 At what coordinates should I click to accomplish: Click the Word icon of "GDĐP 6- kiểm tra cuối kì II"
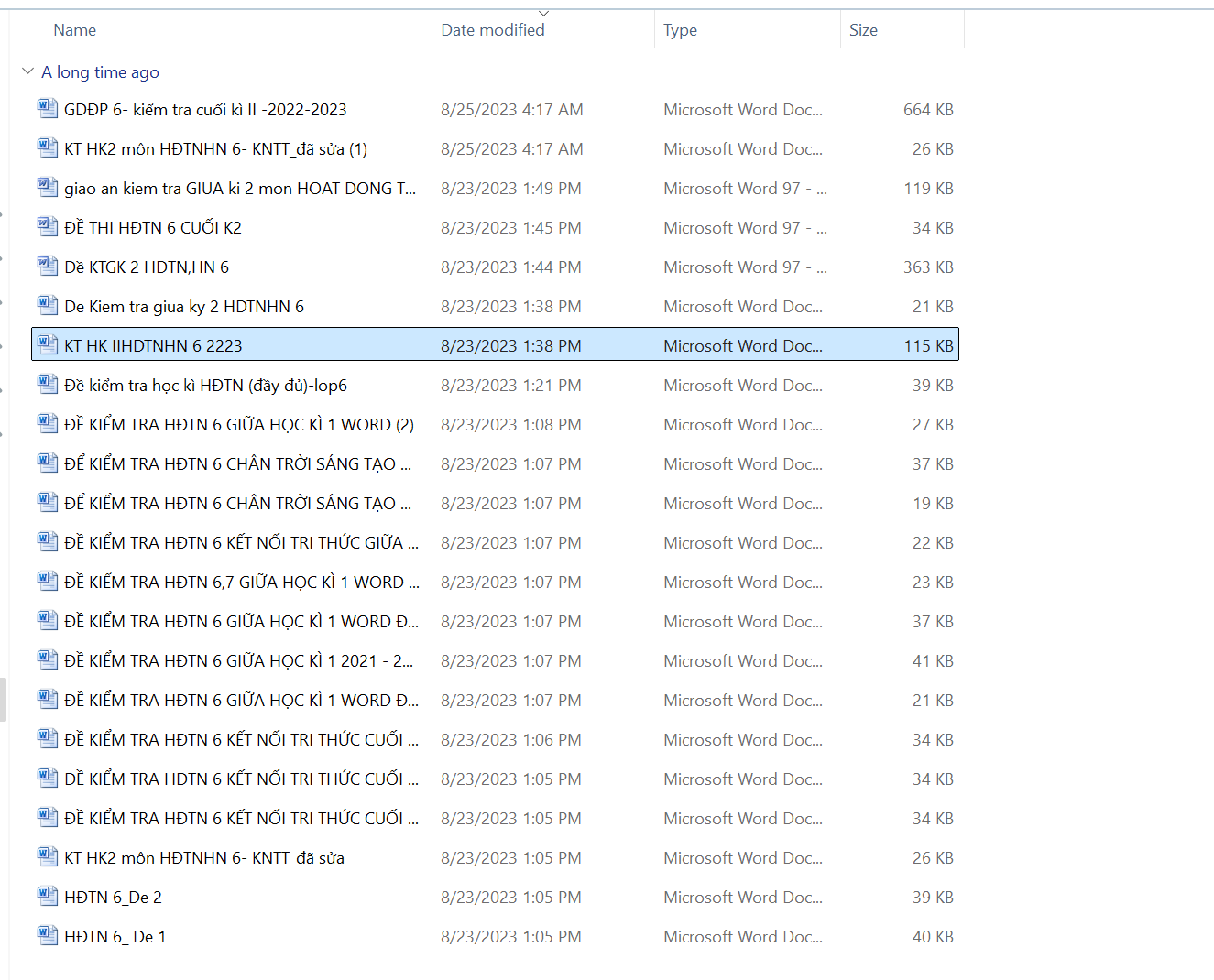point(48,109)
